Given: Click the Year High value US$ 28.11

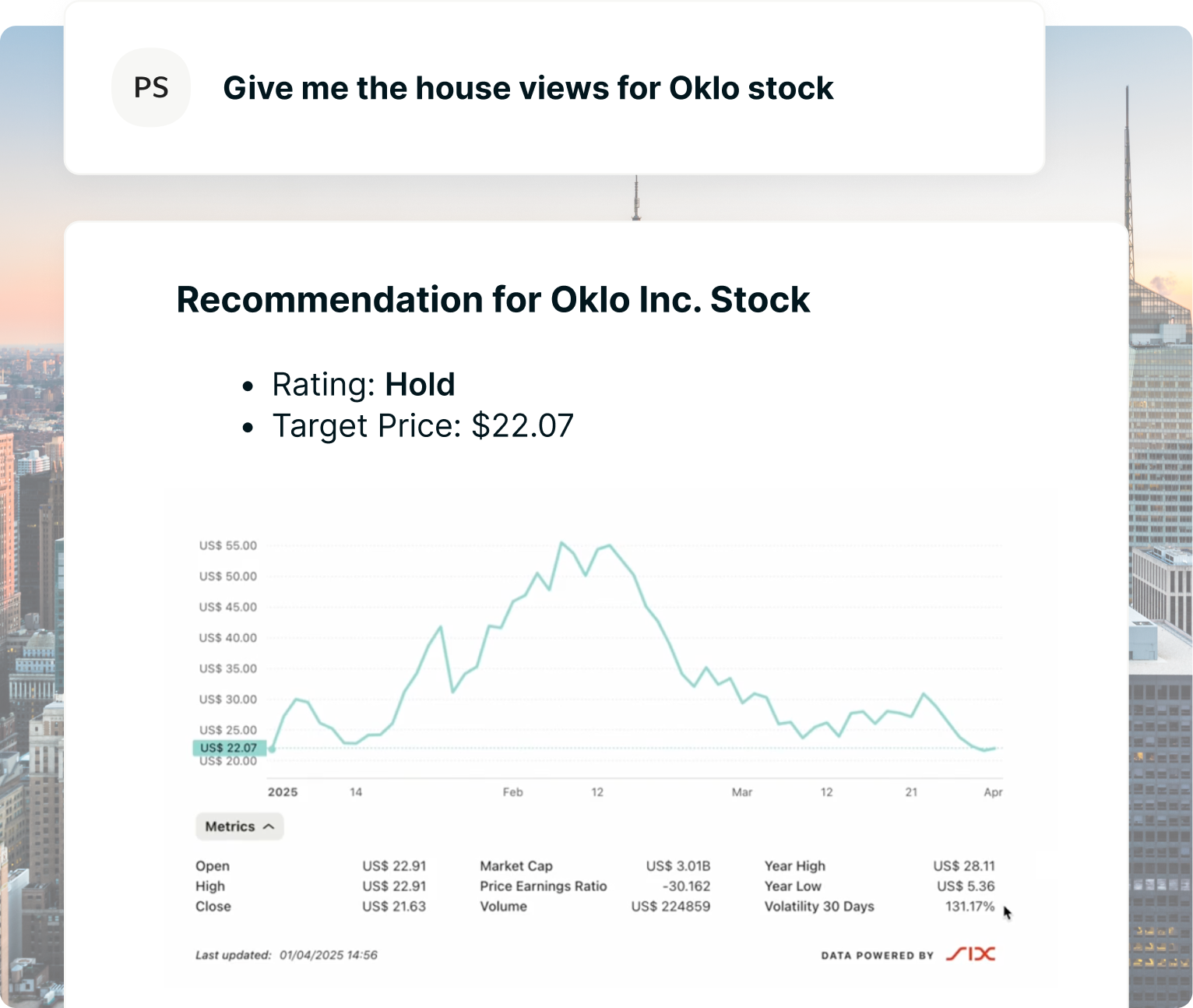Looking at the screenshot, I should (x=964, y=866).
